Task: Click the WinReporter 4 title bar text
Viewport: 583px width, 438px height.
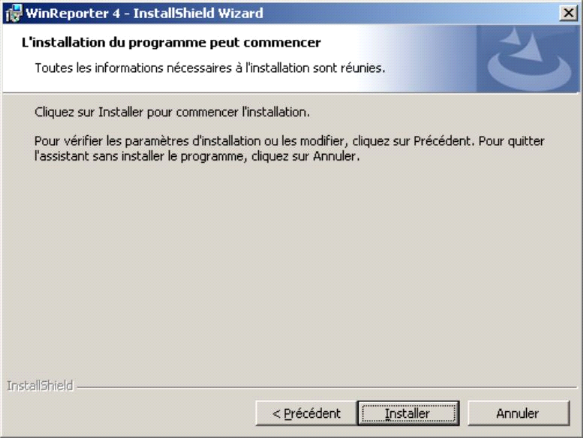Action: (144, 13)
